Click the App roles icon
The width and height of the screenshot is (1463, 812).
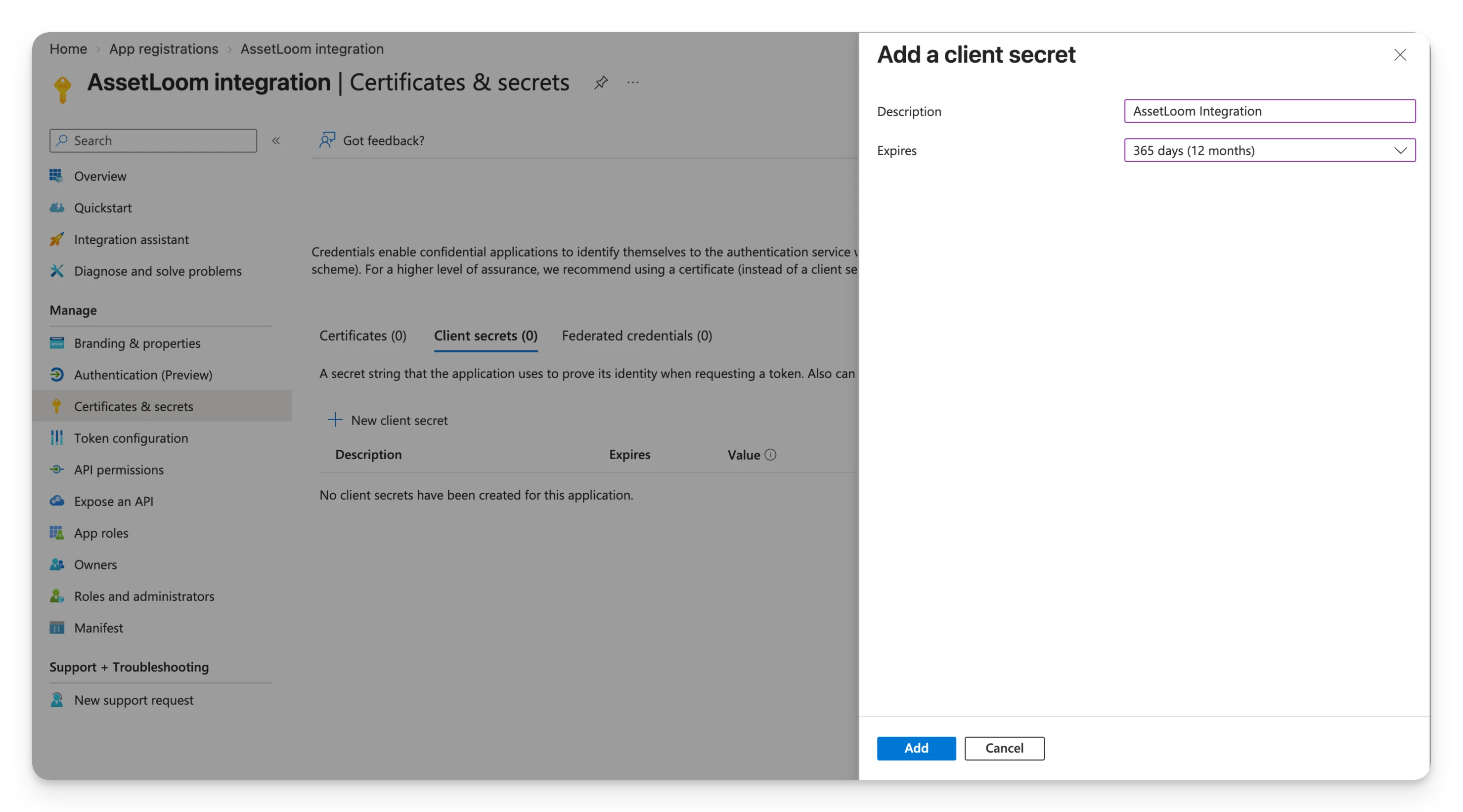coord(56,533)
